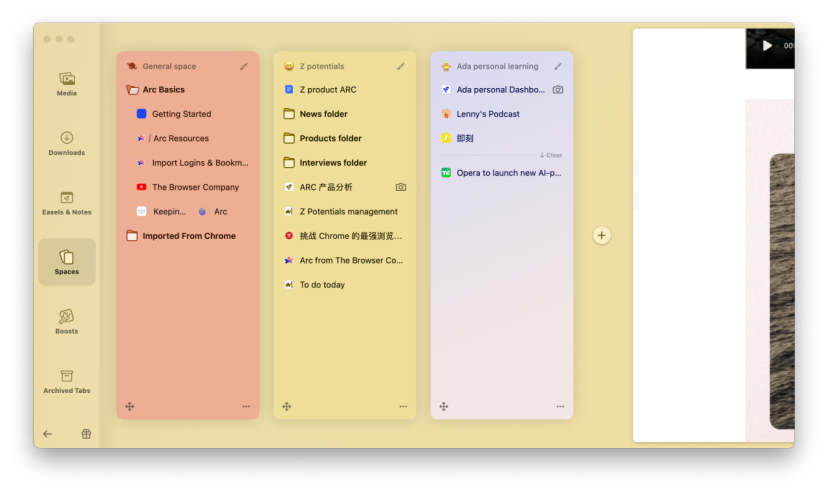Open the Media sidebar section
The height and width of the screenshot is (492, 828).
pyautogui.click(x=67, y=84)
